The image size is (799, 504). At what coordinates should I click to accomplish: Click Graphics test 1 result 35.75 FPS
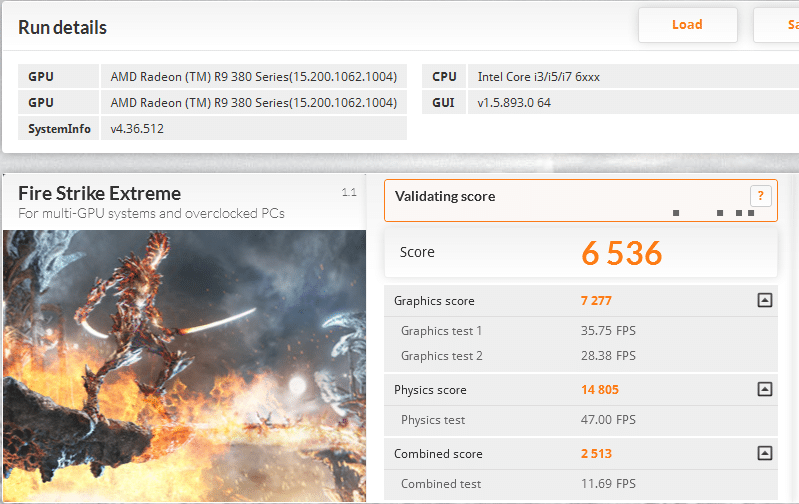click(608, 331)
